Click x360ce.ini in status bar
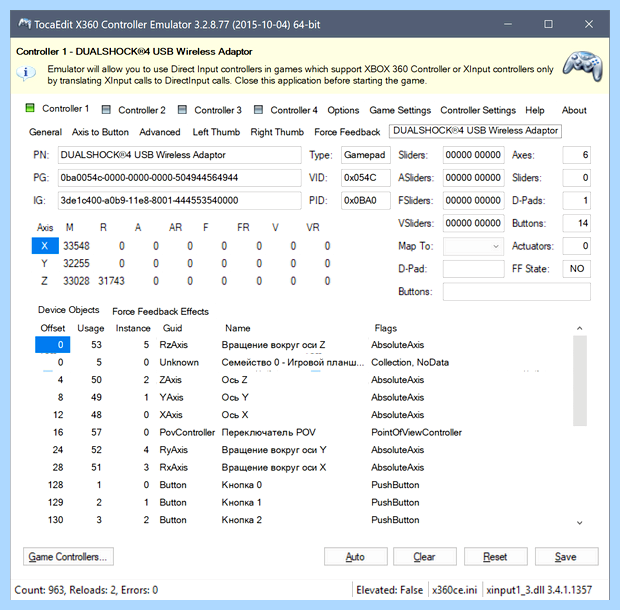Viewport: 620px width, 610px height. [455, 590]
